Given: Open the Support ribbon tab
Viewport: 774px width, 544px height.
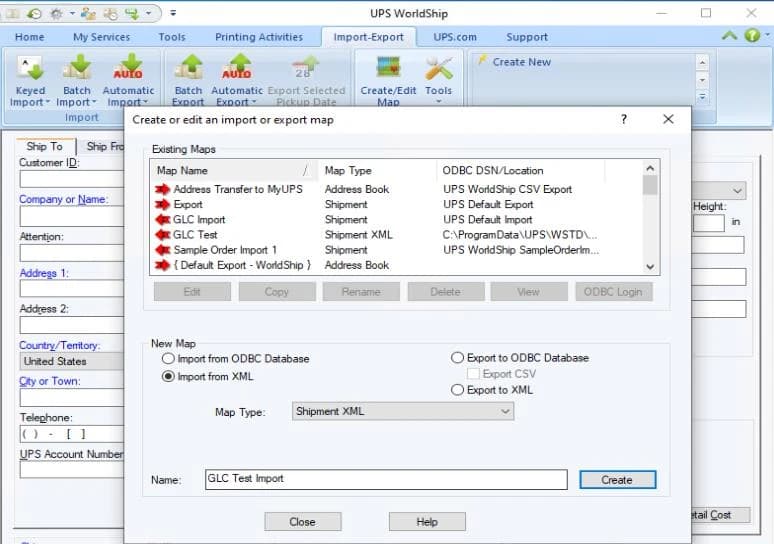Looking at the screenshot, I should tap(527, 37).
